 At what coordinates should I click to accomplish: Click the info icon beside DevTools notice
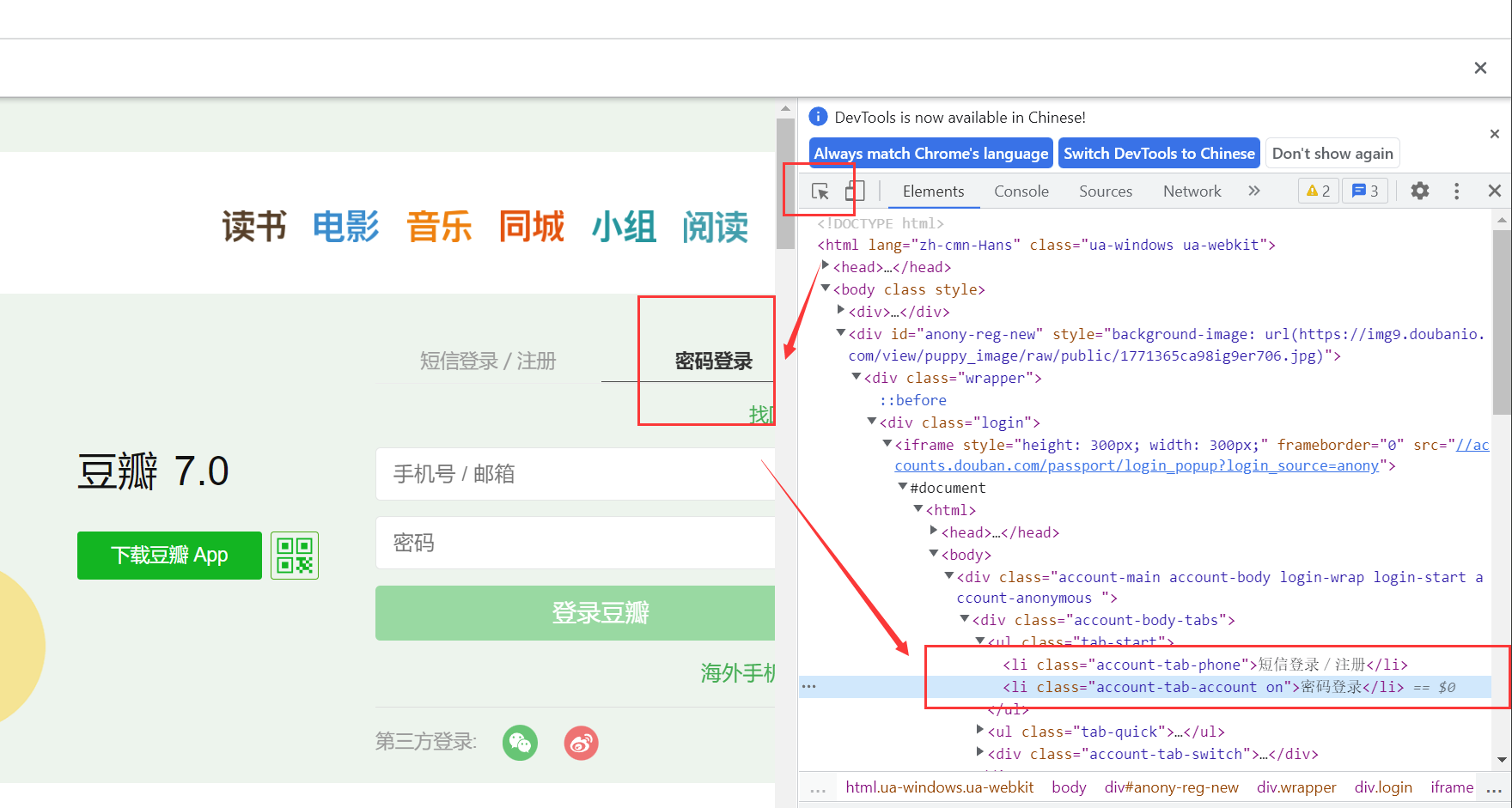point(819,117)
